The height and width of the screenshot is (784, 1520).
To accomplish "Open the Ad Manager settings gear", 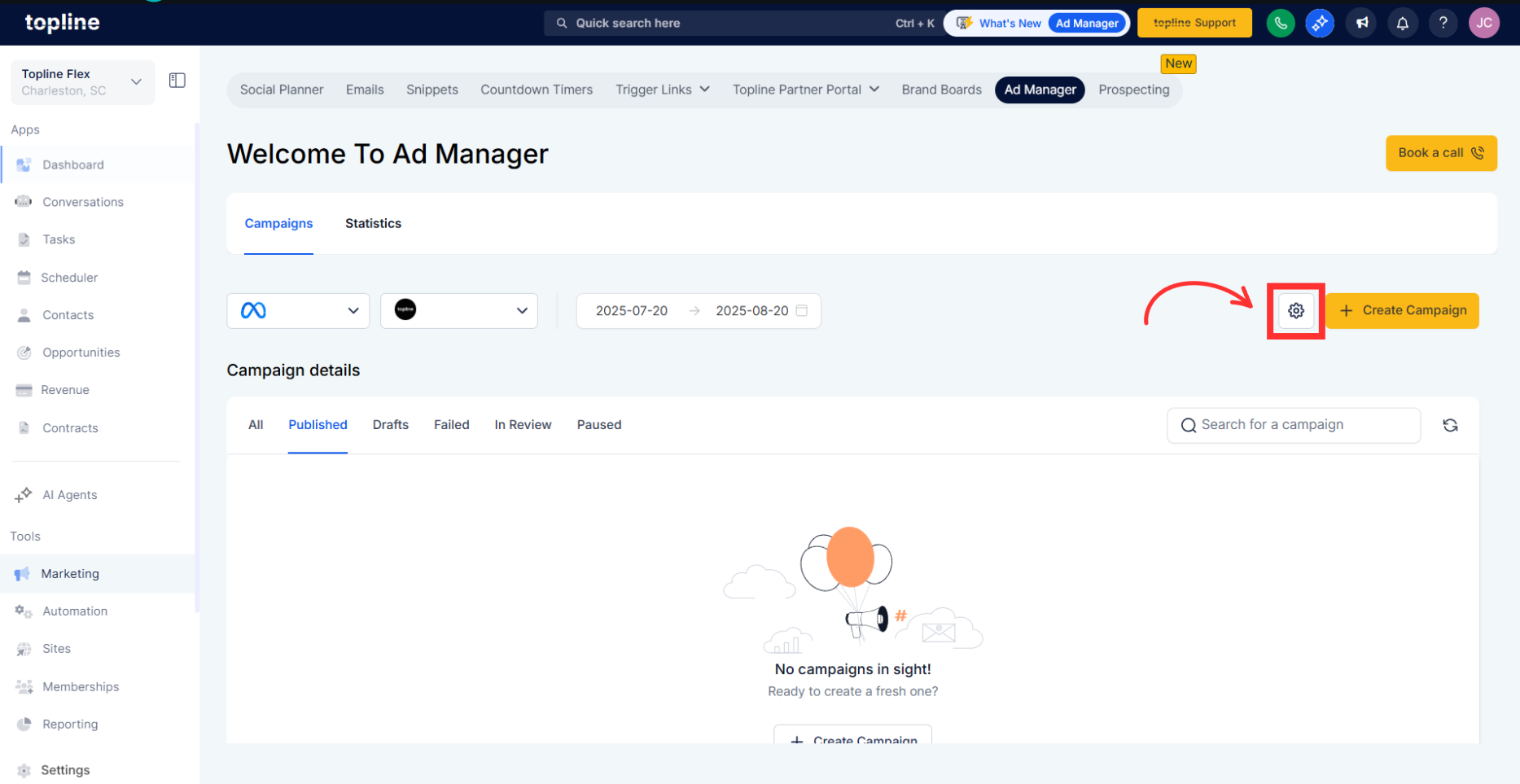I will tap(1296, 311).
